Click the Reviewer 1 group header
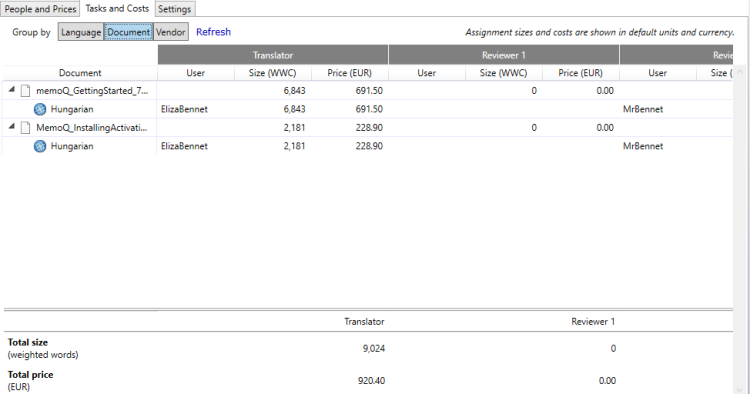Viewport: 750px width, 394px height. click(x=504, y=55)
